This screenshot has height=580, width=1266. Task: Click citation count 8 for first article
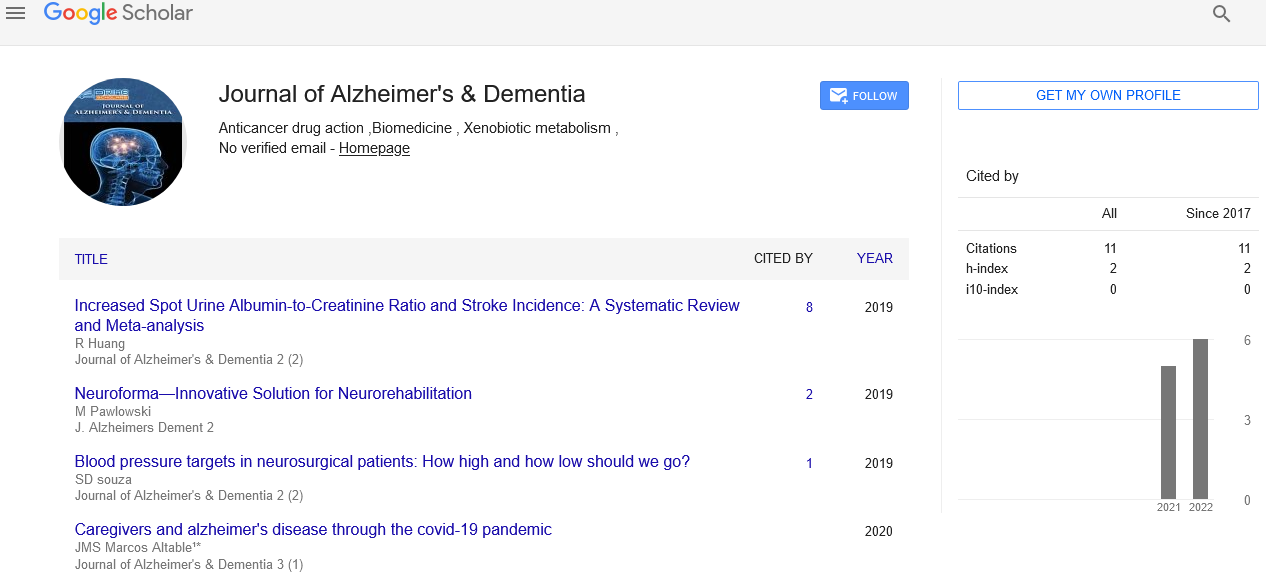pos(809,307)
